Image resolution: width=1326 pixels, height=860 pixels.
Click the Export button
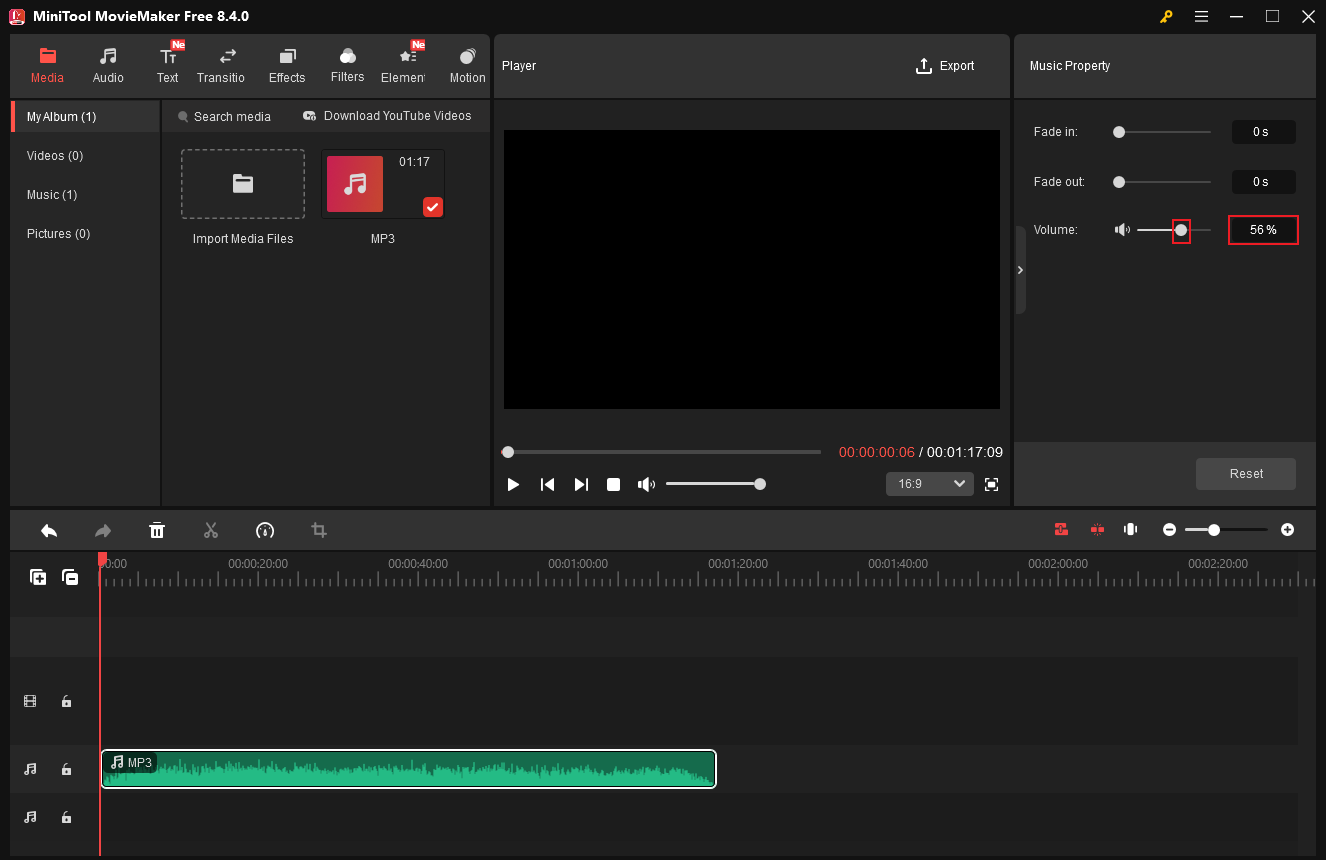tap(944, 65)
